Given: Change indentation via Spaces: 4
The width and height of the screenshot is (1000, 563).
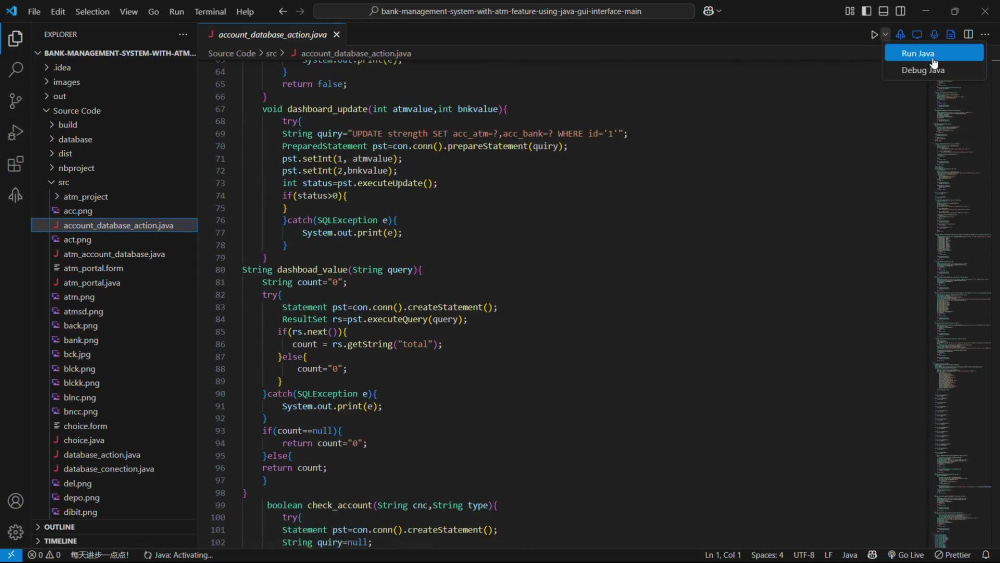Looking at the screenshot, I should tap(767, 555).
